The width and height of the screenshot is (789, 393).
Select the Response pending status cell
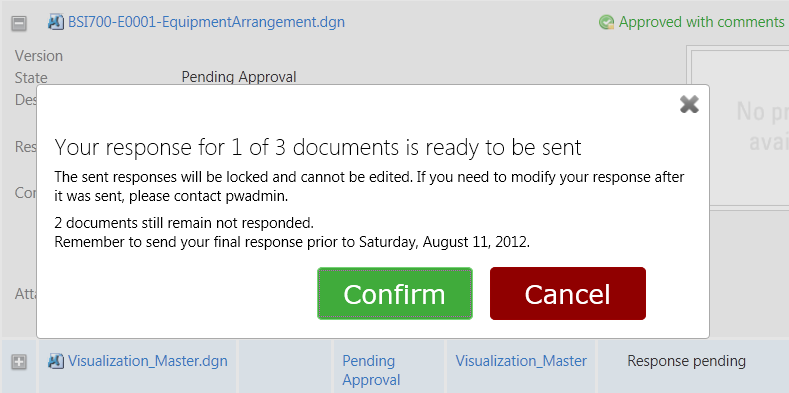tap(686, 361)
